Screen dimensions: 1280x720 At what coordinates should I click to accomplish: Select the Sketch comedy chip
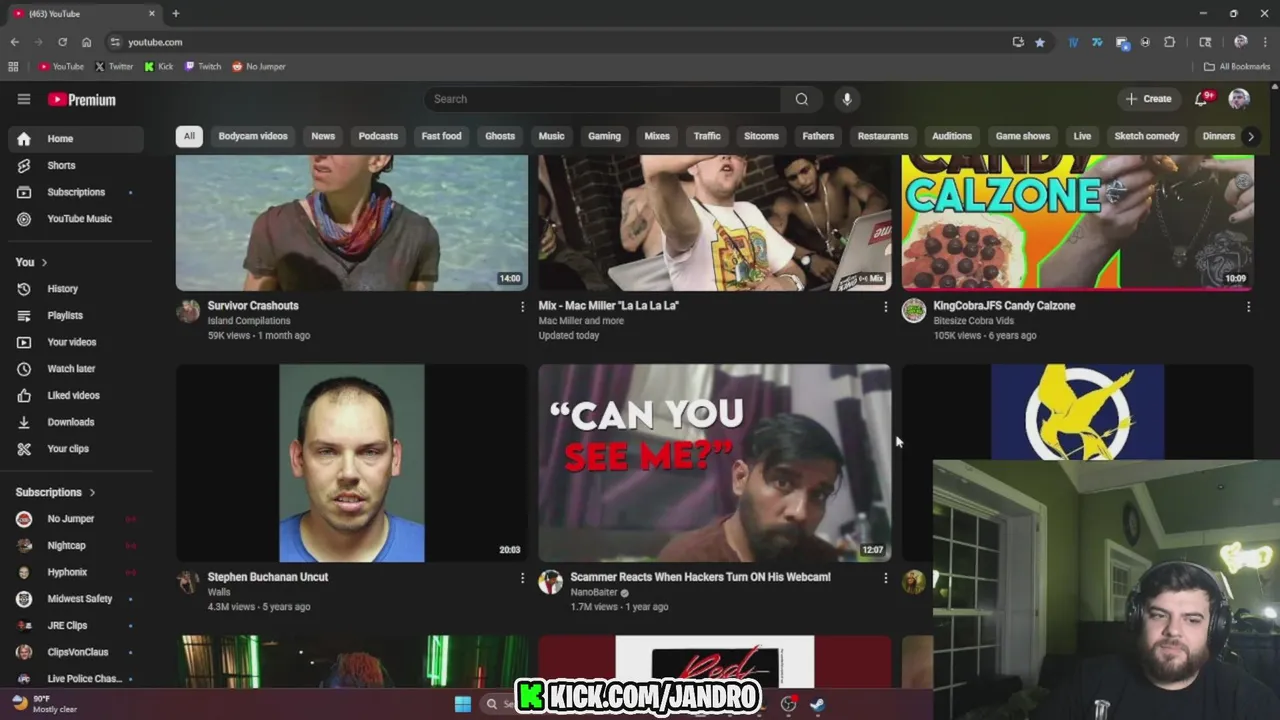pyautogui.click(x=1147, y=136)
